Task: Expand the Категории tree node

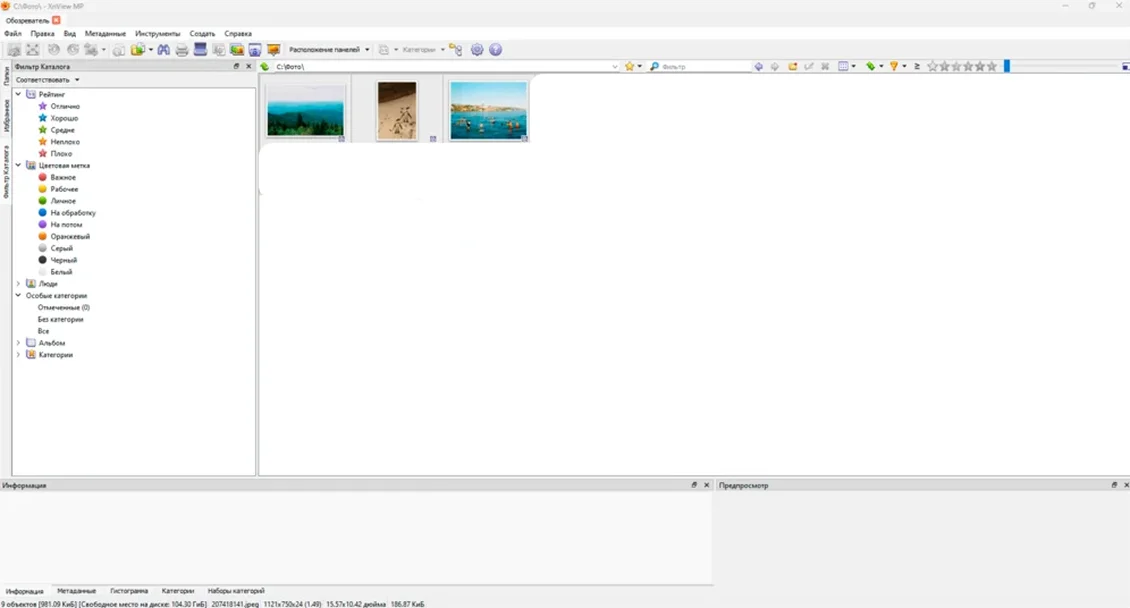Action: (x=19, y=354)
